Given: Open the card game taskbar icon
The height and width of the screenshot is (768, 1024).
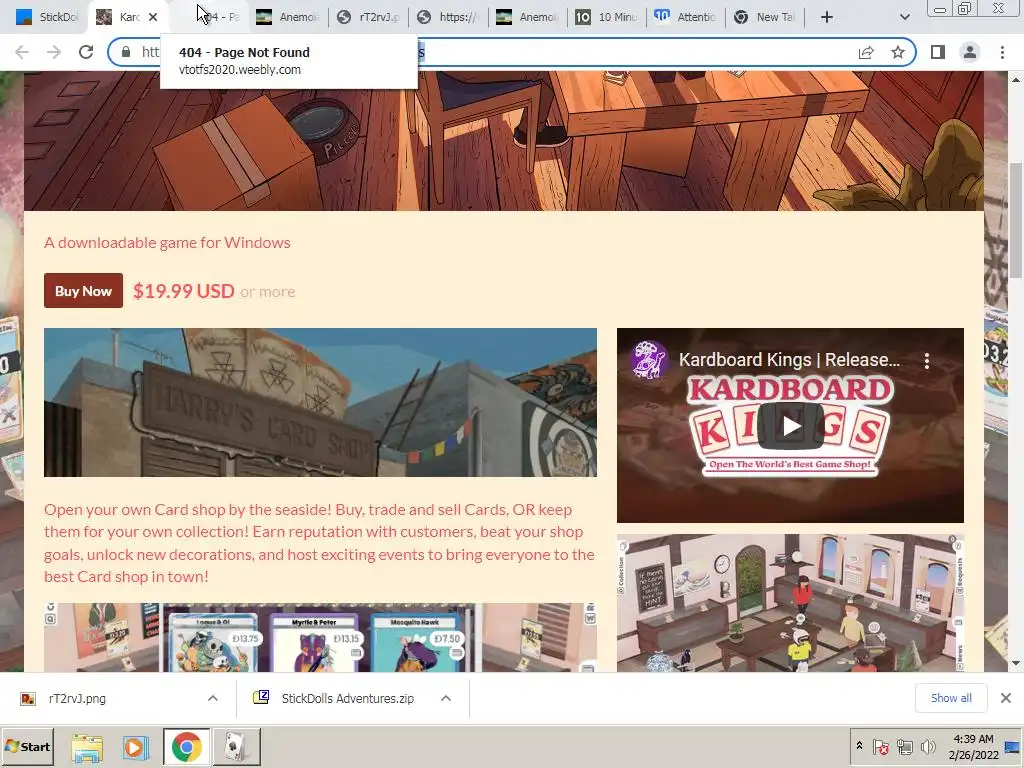Looking at the screenshot, I should coord(236,747).
